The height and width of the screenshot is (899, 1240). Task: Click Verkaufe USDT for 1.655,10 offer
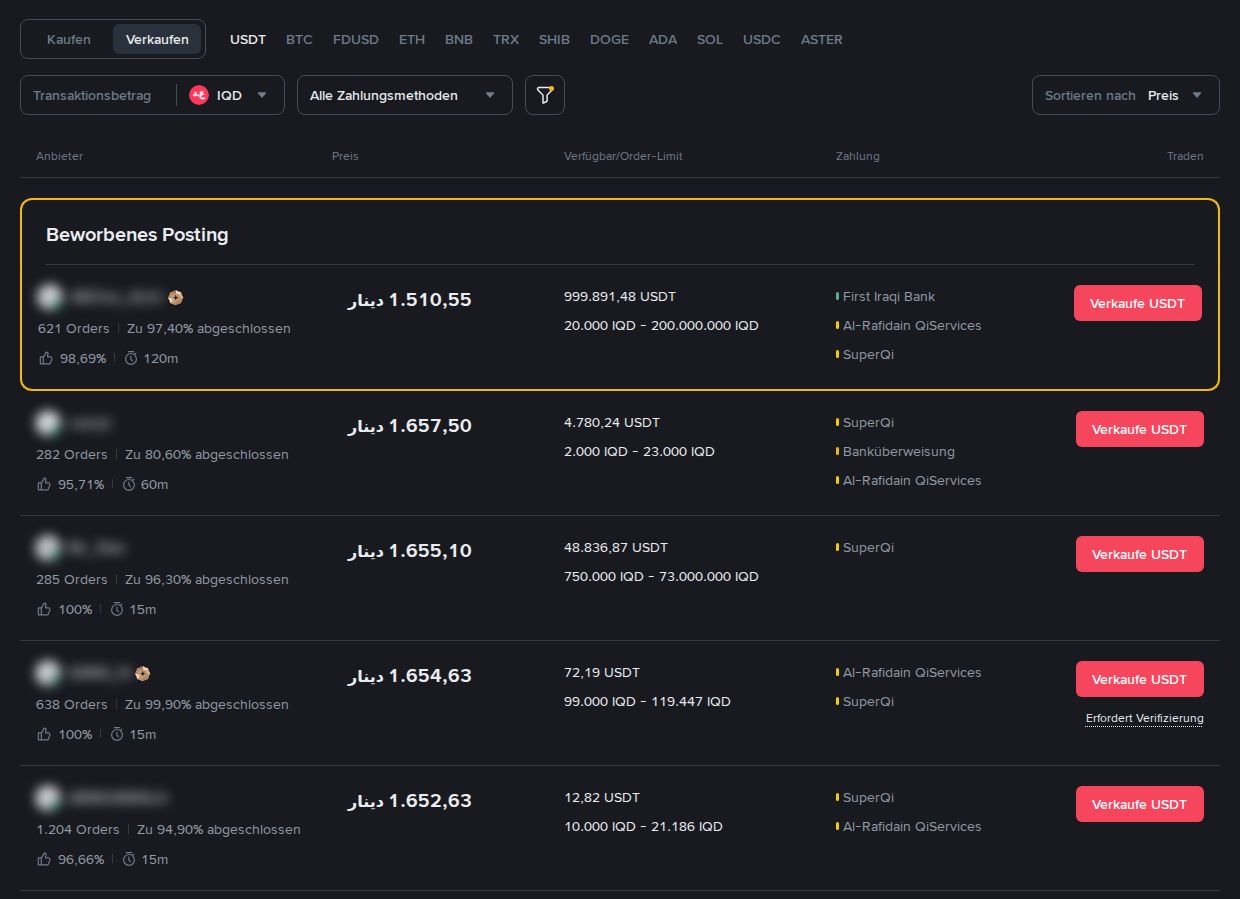pos(1140,554)
